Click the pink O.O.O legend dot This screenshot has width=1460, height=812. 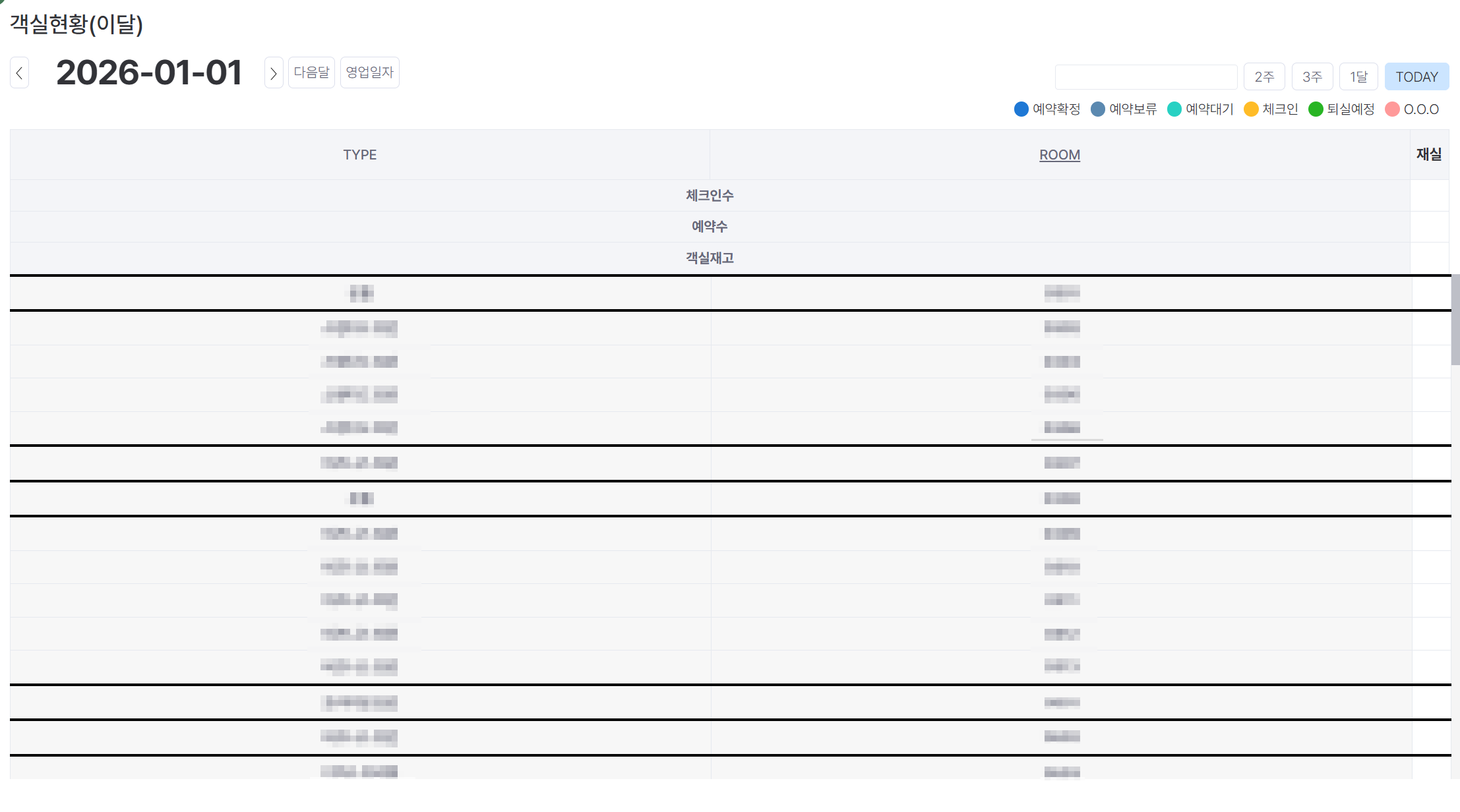[1392, 109]
